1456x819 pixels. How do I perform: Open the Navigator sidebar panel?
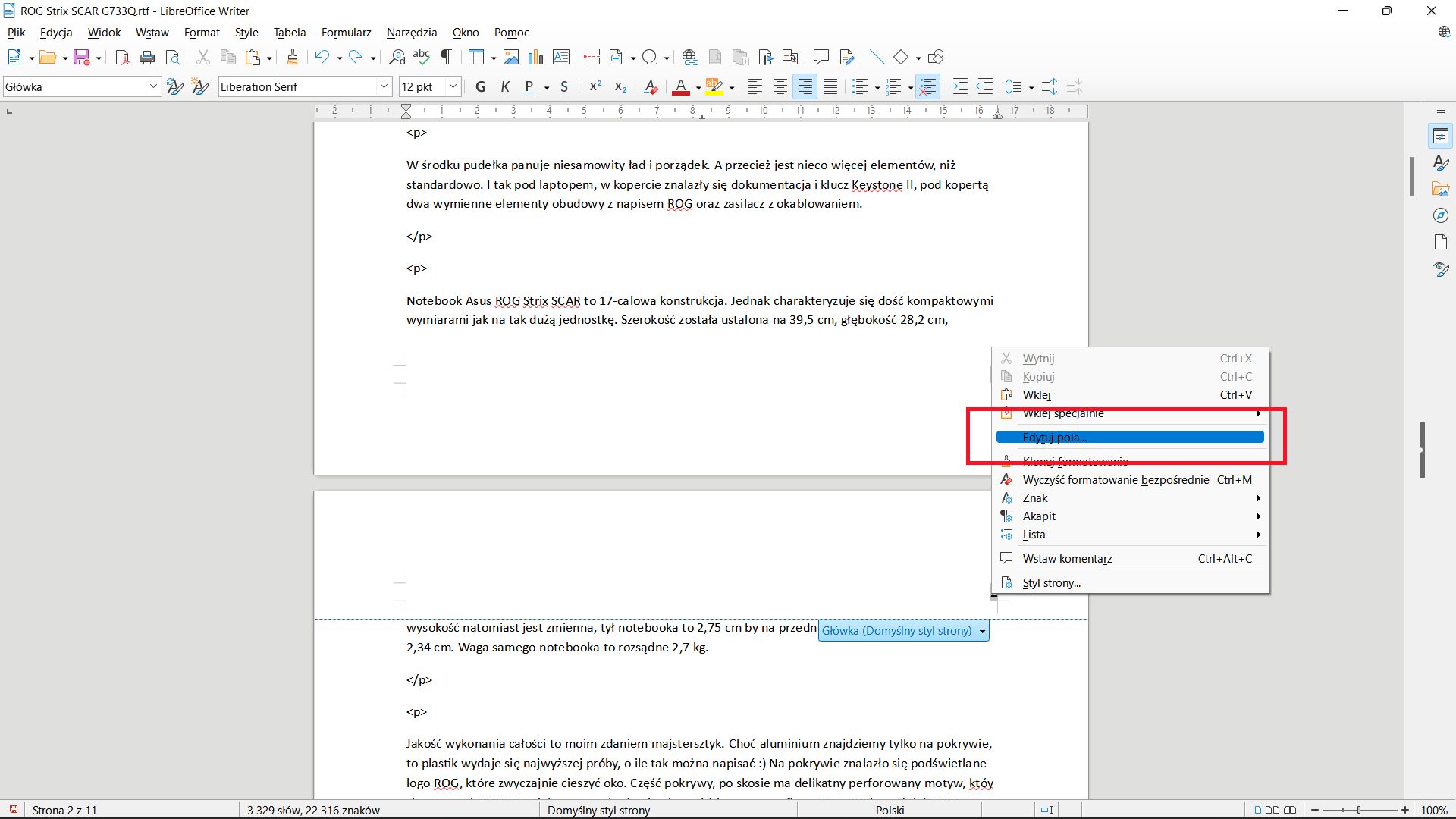(x=1440, y=215)
